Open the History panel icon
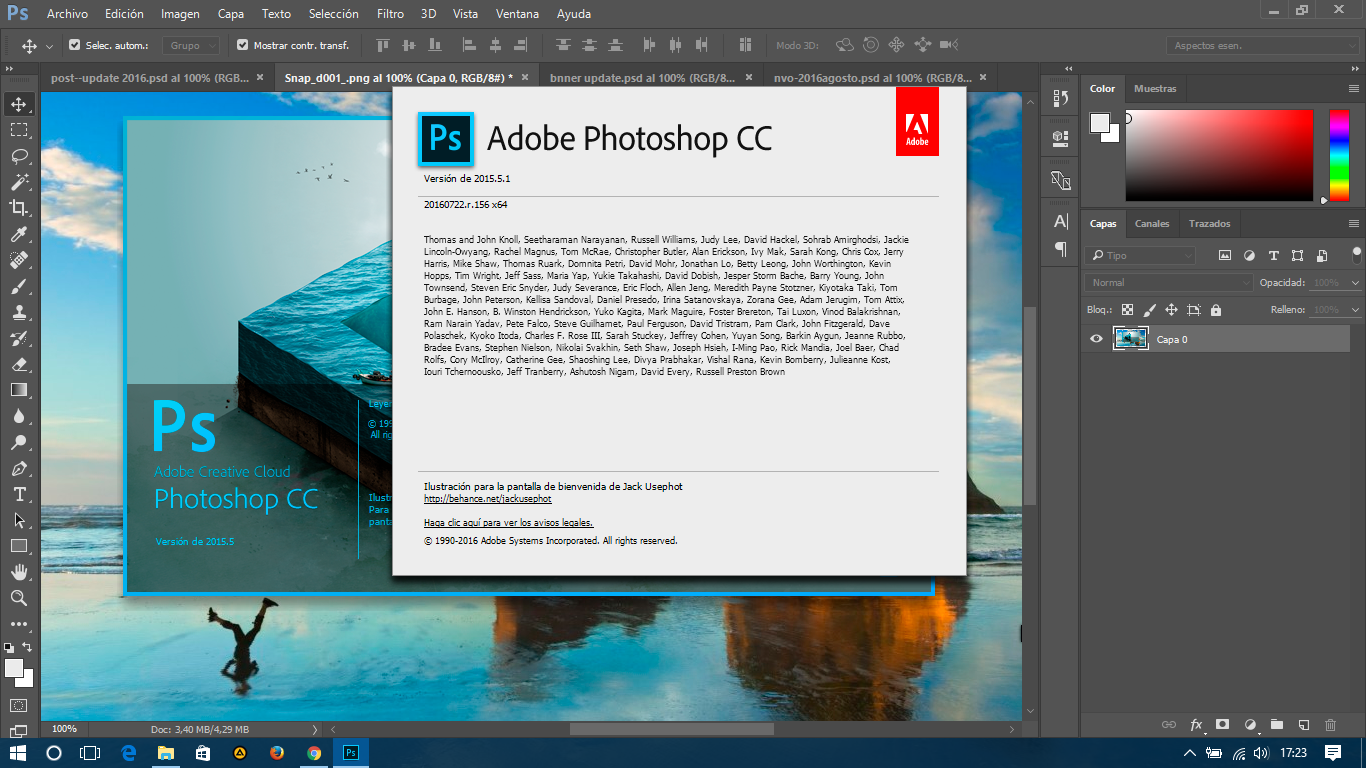This screenshot has height=768, width=1366. 1061,98
